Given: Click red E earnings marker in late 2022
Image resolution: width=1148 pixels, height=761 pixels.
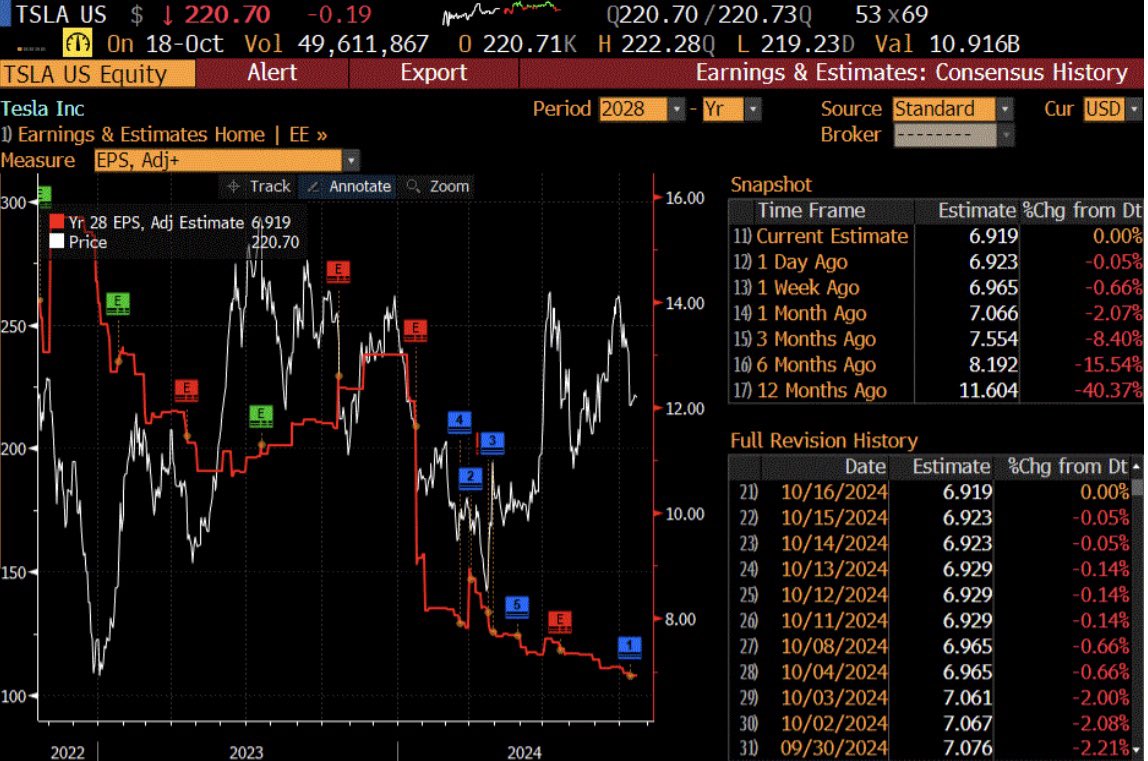Looking at the screenshot, I should [x=186, y=390].
